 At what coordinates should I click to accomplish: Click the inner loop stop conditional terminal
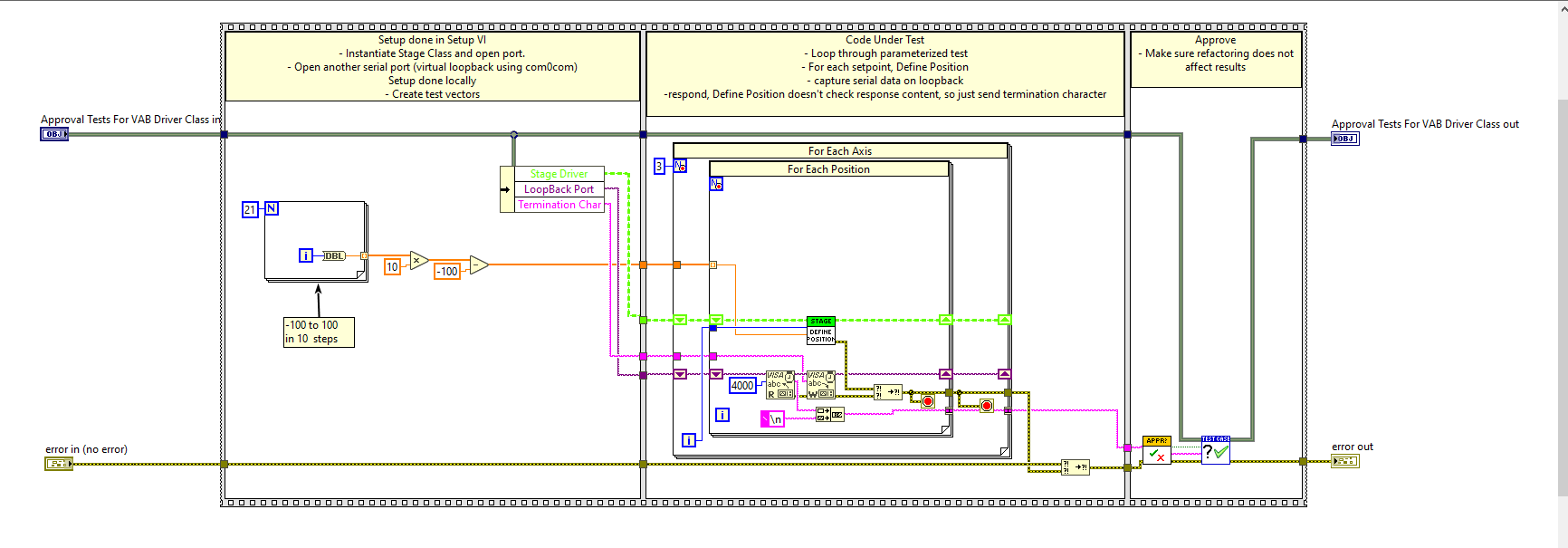tap(928, 400)
